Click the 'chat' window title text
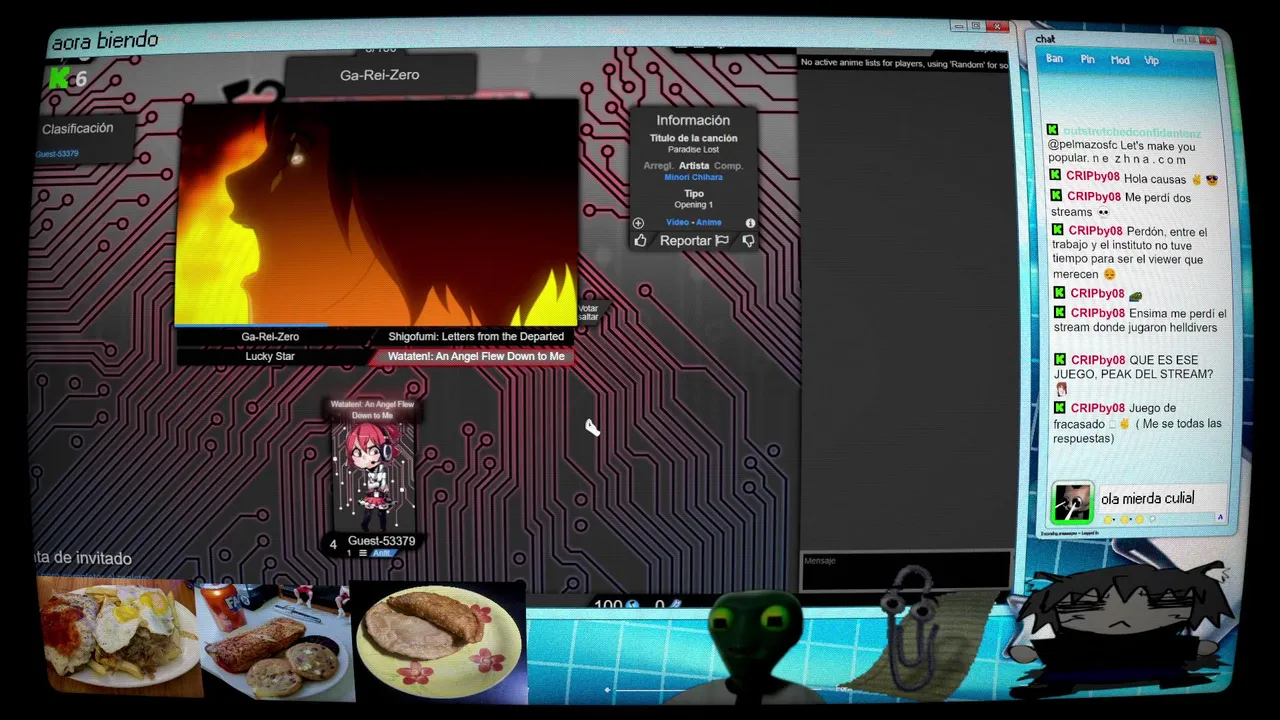This screenshot has width=1280, height=720. click(x=1045, y=39)
